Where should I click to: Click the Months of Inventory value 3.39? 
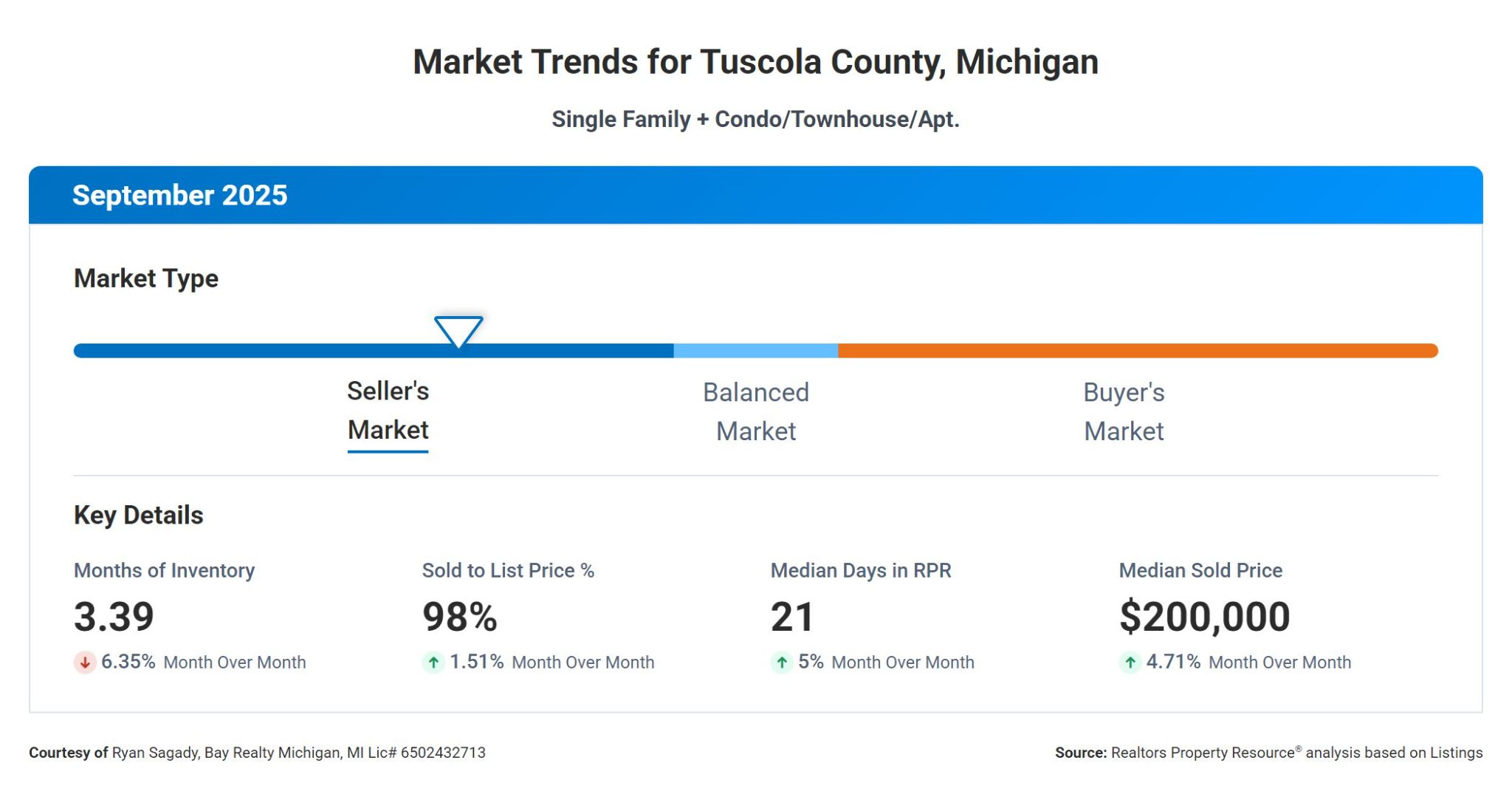[114, 617]
